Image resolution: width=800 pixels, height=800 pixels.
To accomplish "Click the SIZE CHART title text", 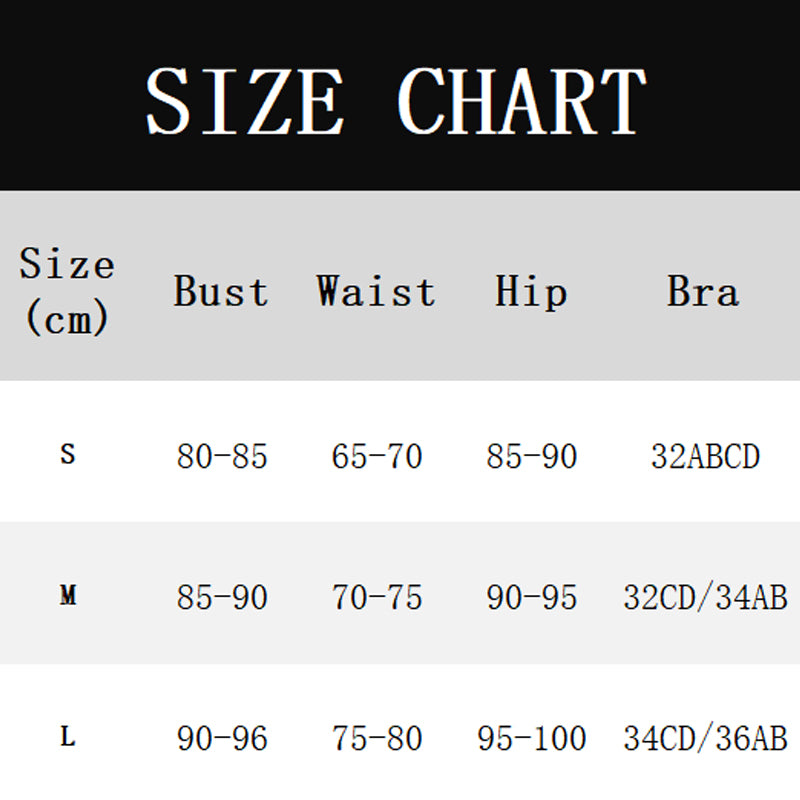I will [x=396, y=101].
